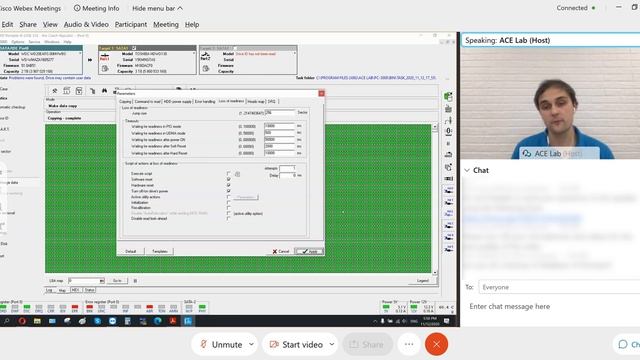Open the View menu
This screenshot has height=360, width=640.
(50, 24)
